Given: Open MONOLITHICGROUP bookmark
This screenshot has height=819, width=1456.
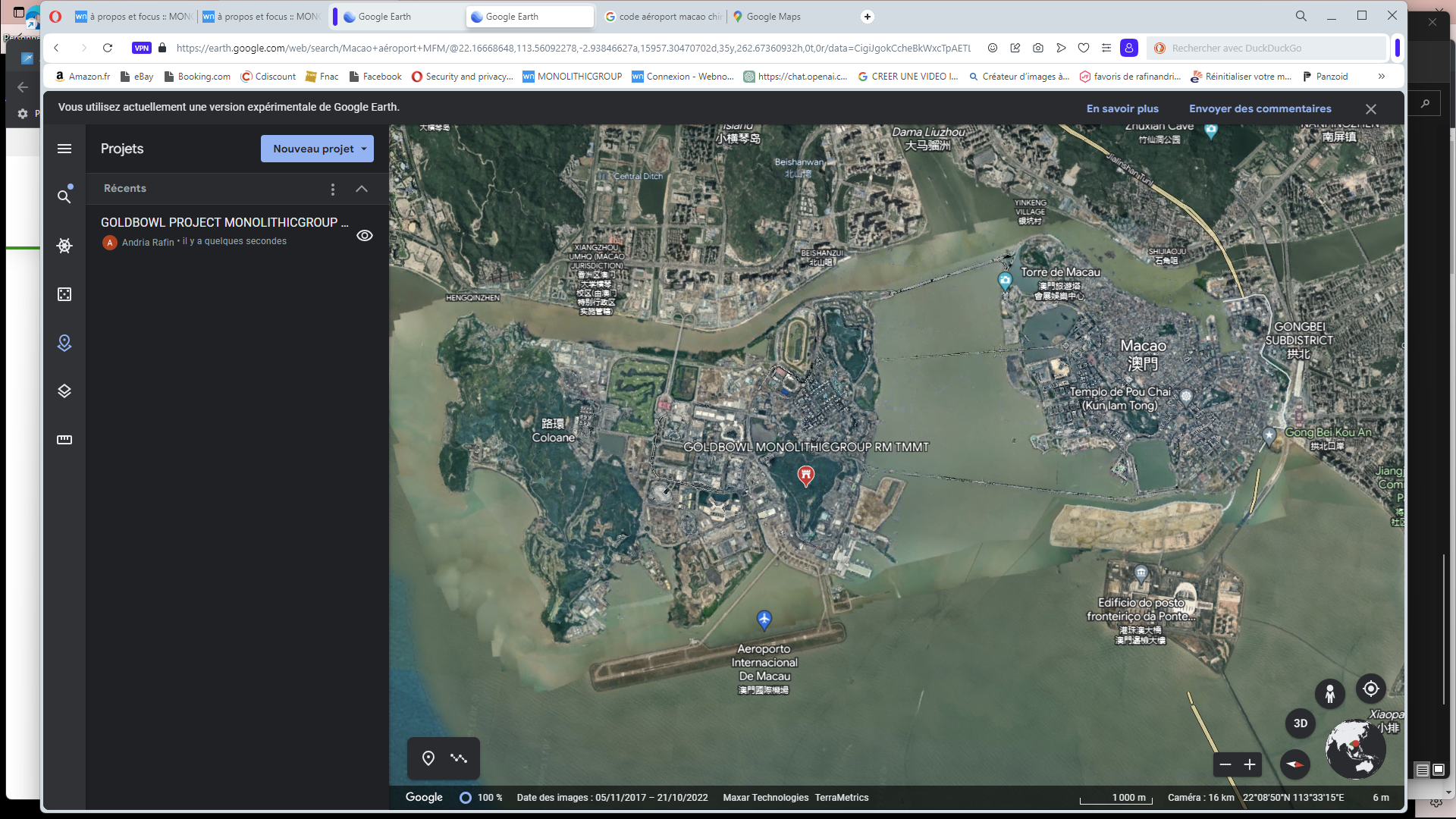Looking at the screenshot, I should pyautogui.click(x=573, y=77).
